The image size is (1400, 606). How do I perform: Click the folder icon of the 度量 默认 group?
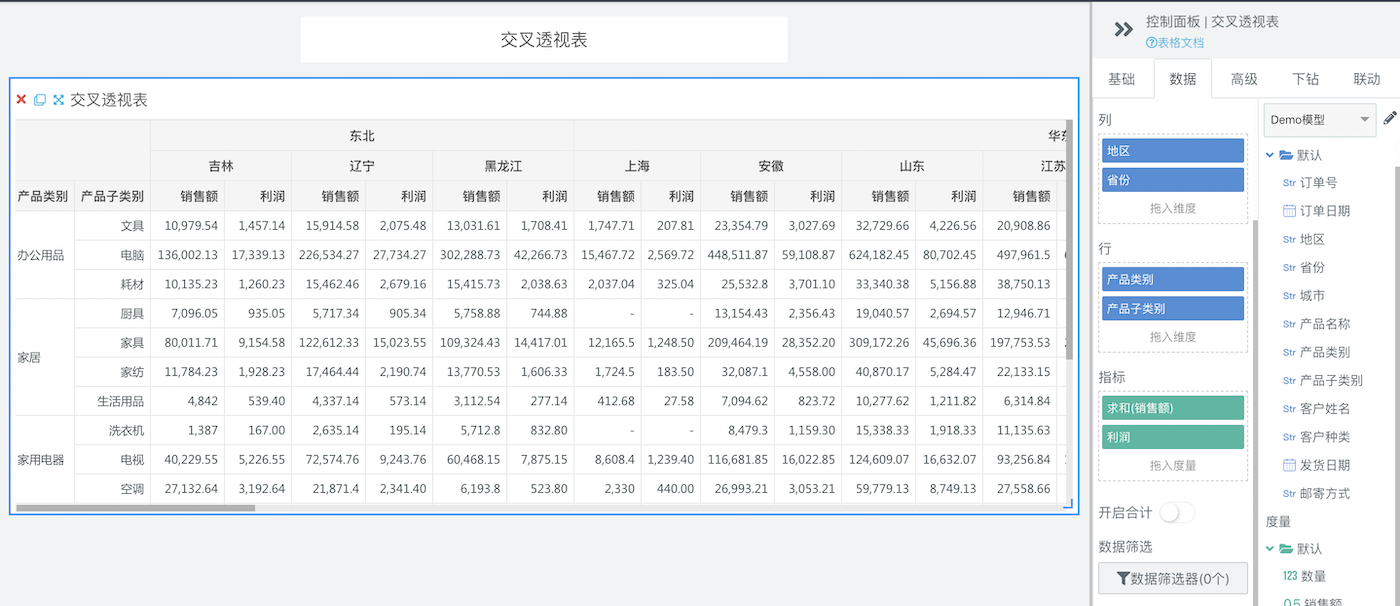pyautogui.click(x=1286, y=549)
